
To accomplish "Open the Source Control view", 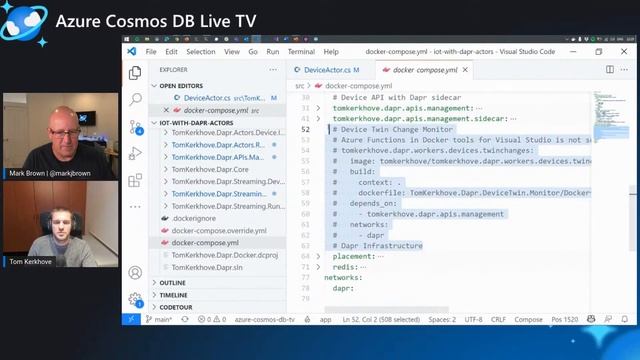I will [x=136, y=127].
